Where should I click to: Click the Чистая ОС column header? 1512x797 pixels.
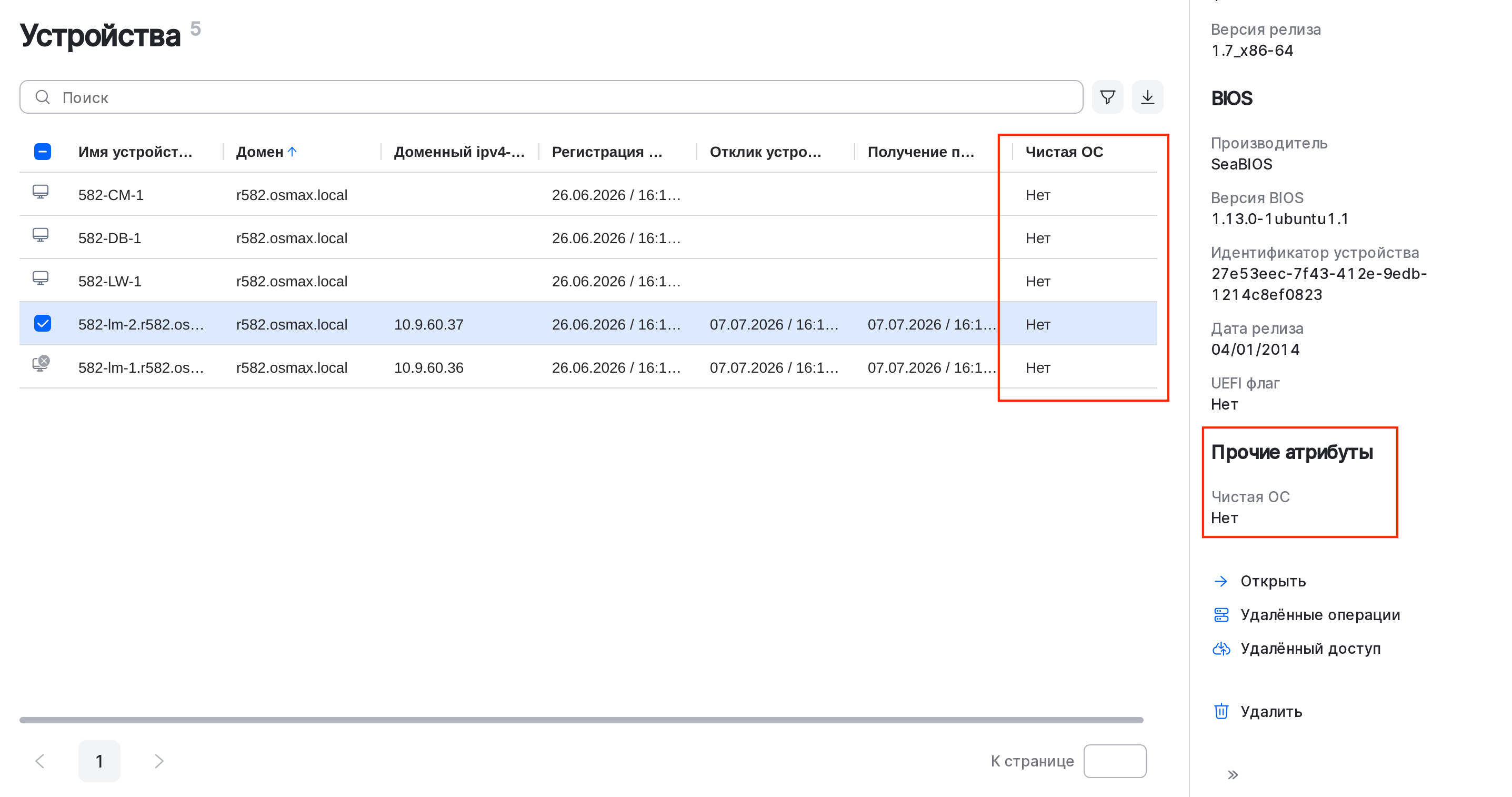pos(1064,152)
